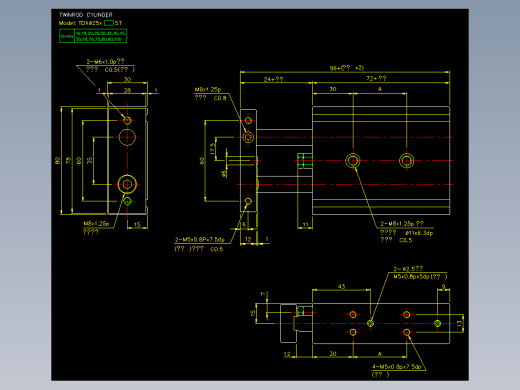Click the "2-M8x1.25p ??" mounting hole callout

[402, 224]
